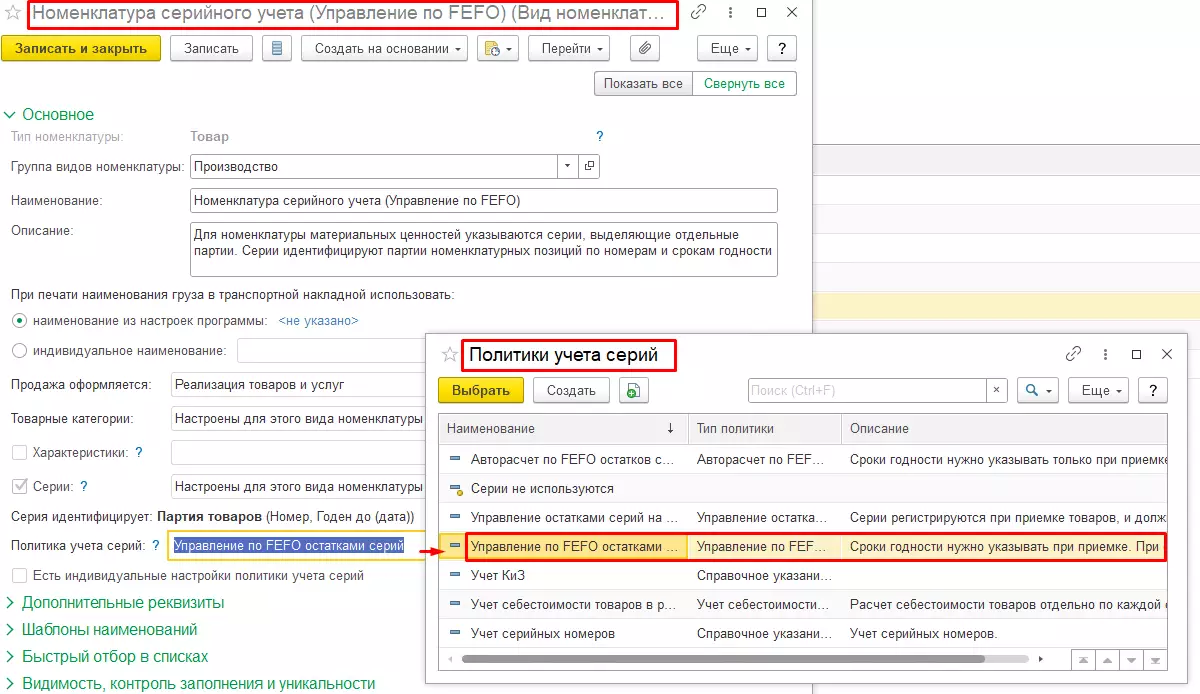
Task: Copy link icon in main window title
Action: (x=698, y=13)
